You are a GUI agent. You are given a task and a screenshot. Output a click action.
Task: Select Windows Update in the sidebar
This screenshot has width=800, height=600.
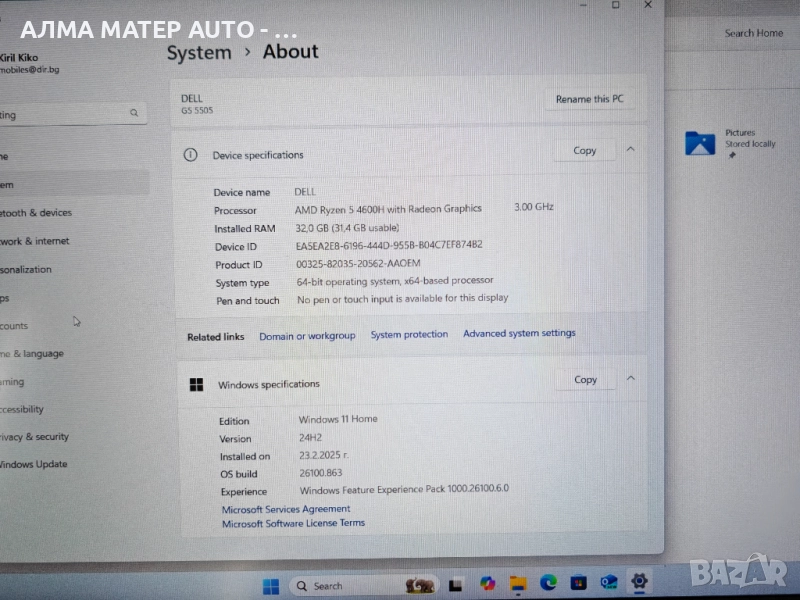click(34, 464)
